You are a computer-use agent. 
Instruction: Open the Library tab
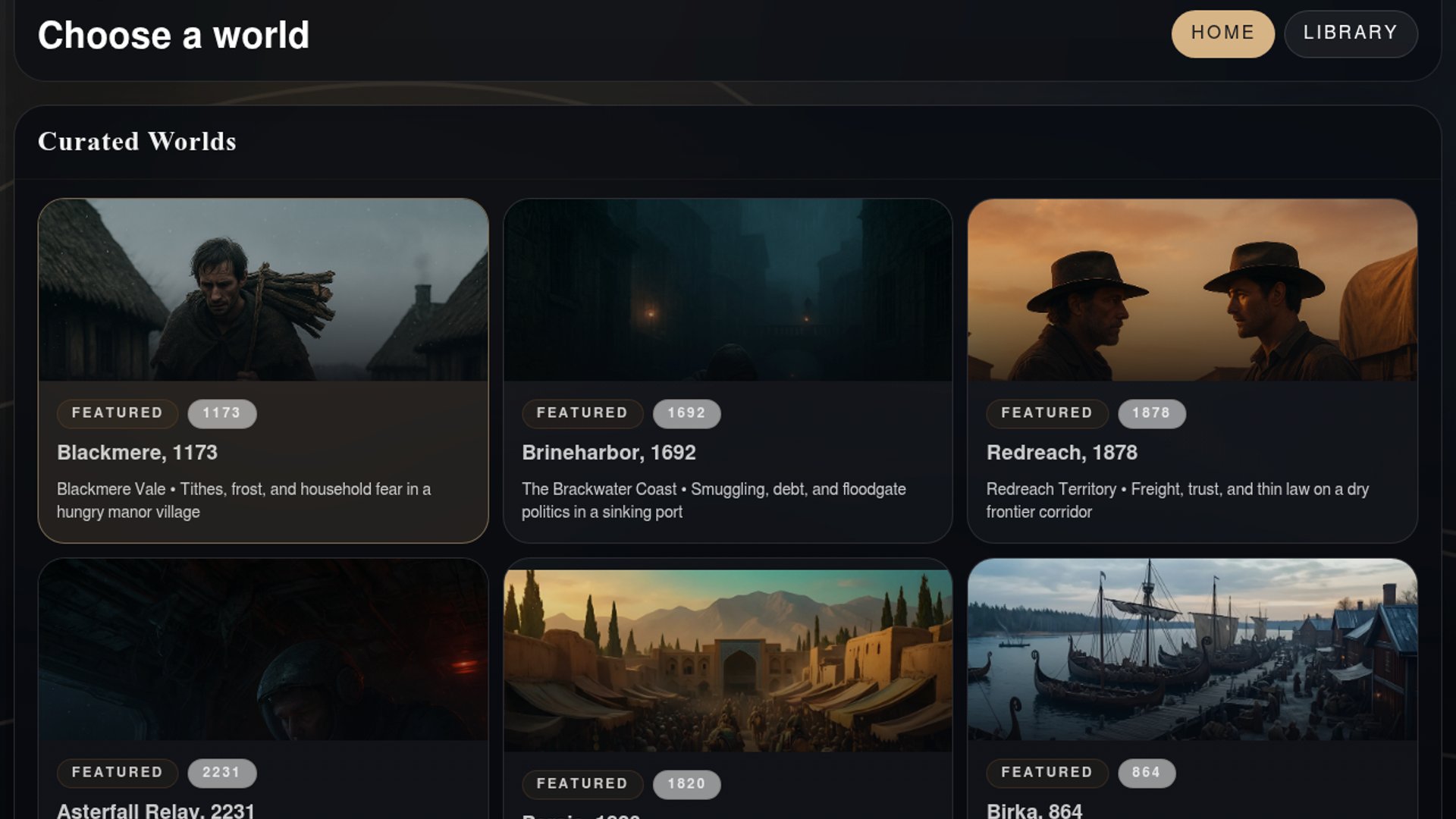[1350, 33]
